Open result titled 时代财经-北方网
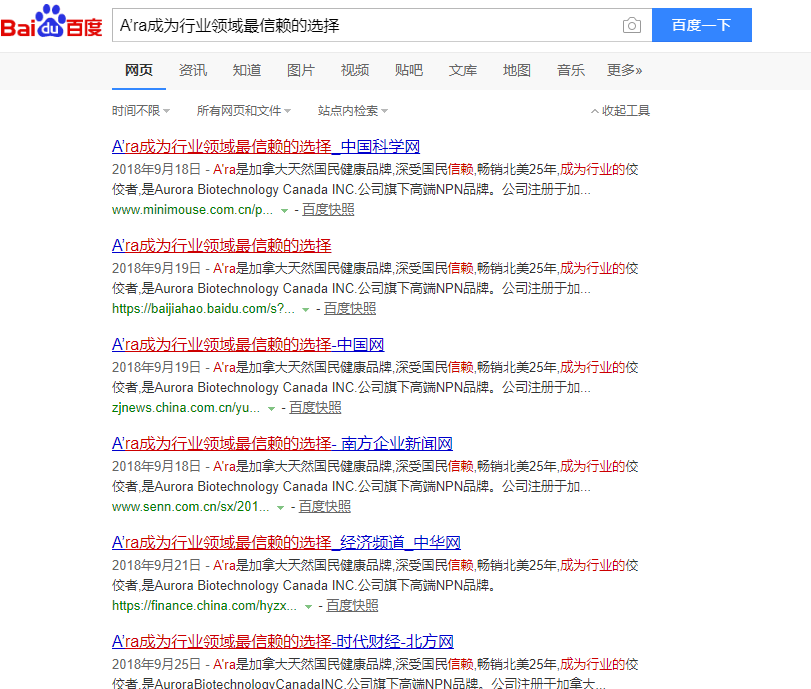The width and height of the screenshot is (811, 689). tap(282, 641)
